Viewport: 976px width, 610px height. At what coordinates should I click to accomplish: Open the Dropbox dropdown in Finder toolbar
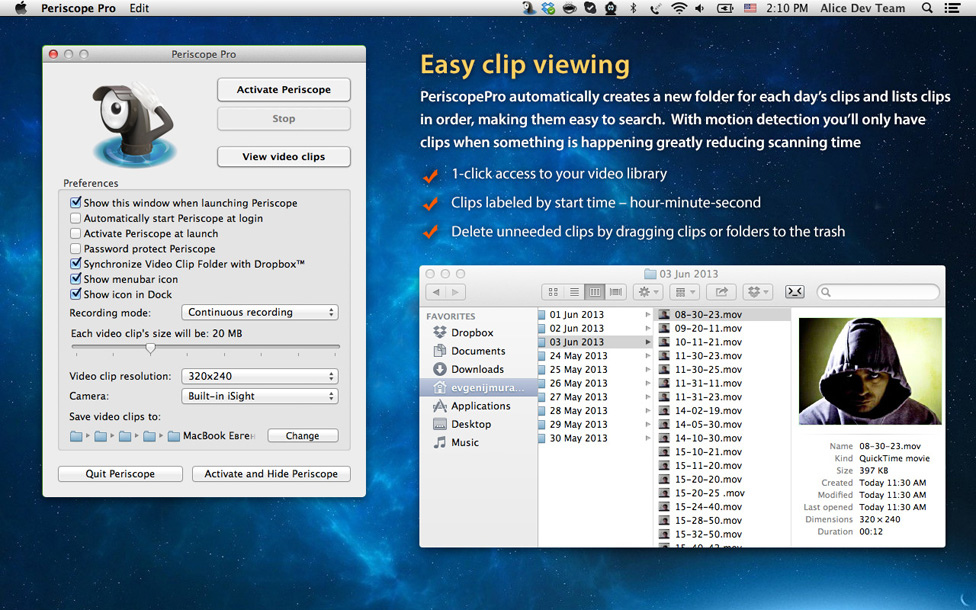758,292
